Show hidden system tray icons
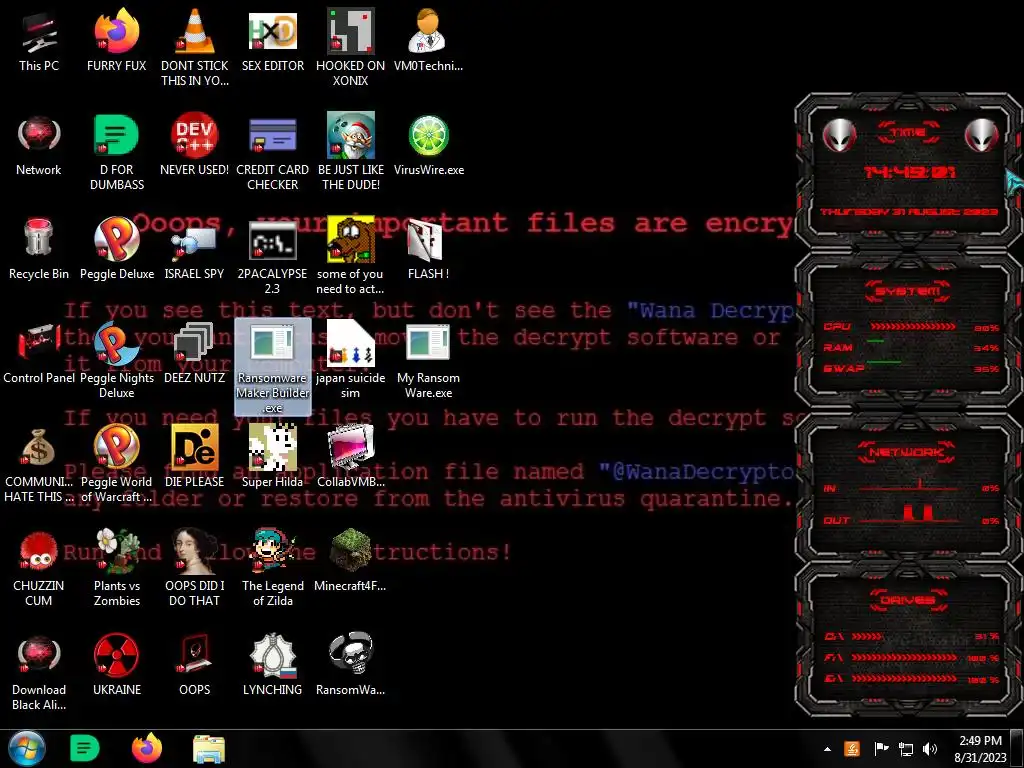Viewport: 1024px width, 768px height. tap(827, 749)
